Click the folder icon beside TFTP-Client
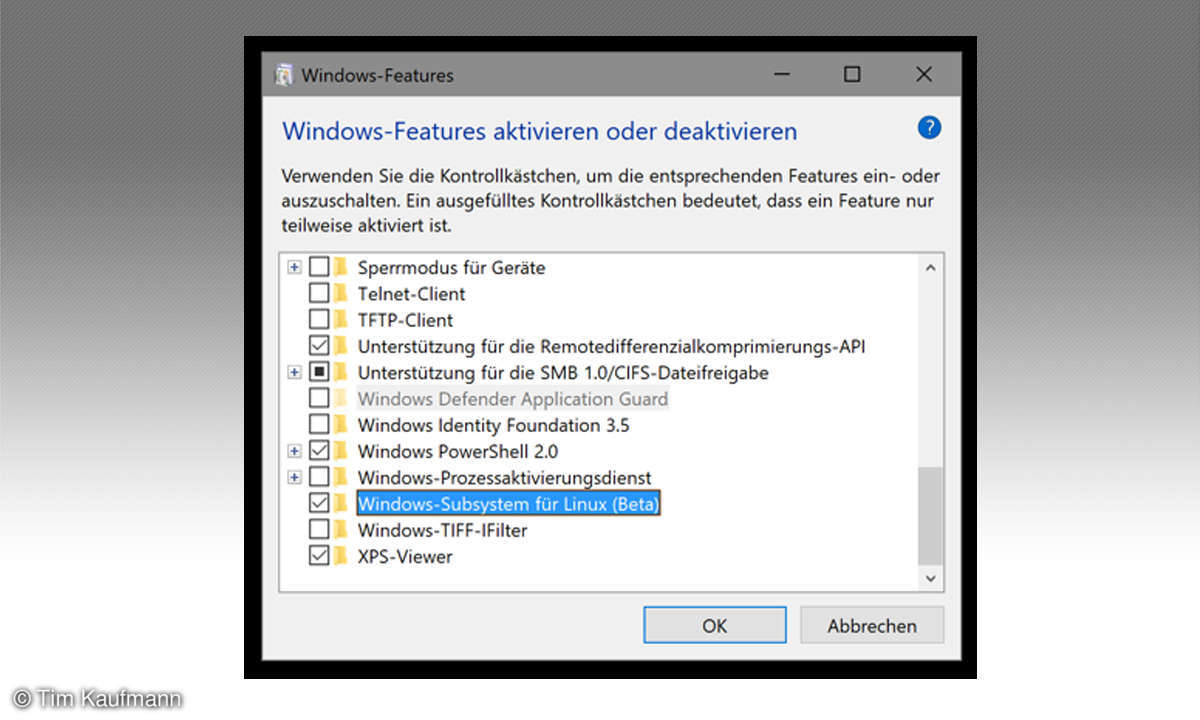1200x720 pixels. pos(340,320)
